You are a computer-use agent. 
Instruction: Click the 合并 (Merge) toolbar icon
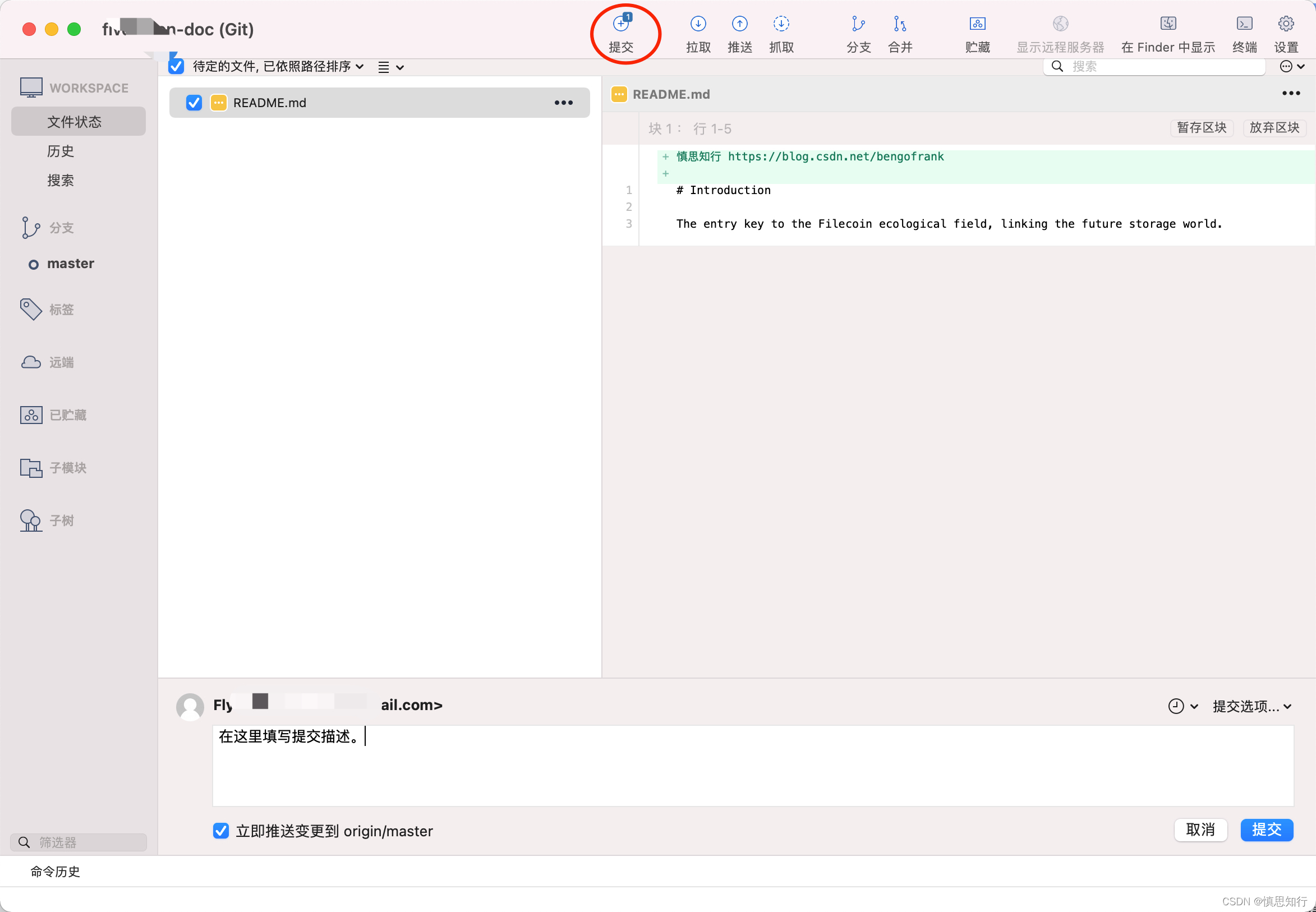[899, 25]
